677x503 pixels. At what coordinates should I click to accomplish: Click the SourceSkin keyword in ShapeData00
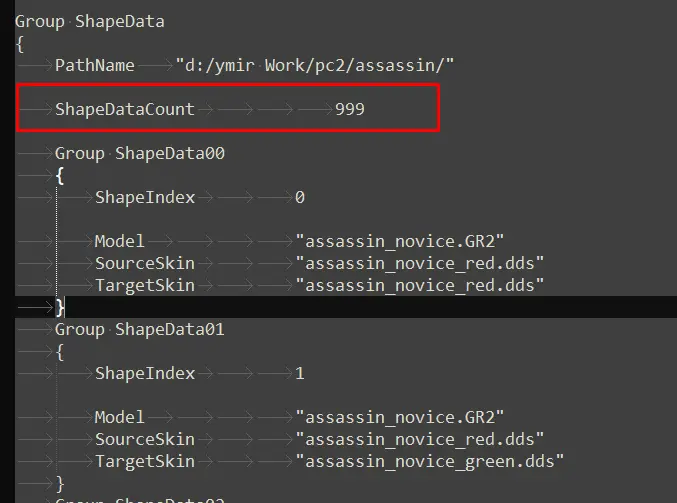pyautogui.click(x=145, y=263)
